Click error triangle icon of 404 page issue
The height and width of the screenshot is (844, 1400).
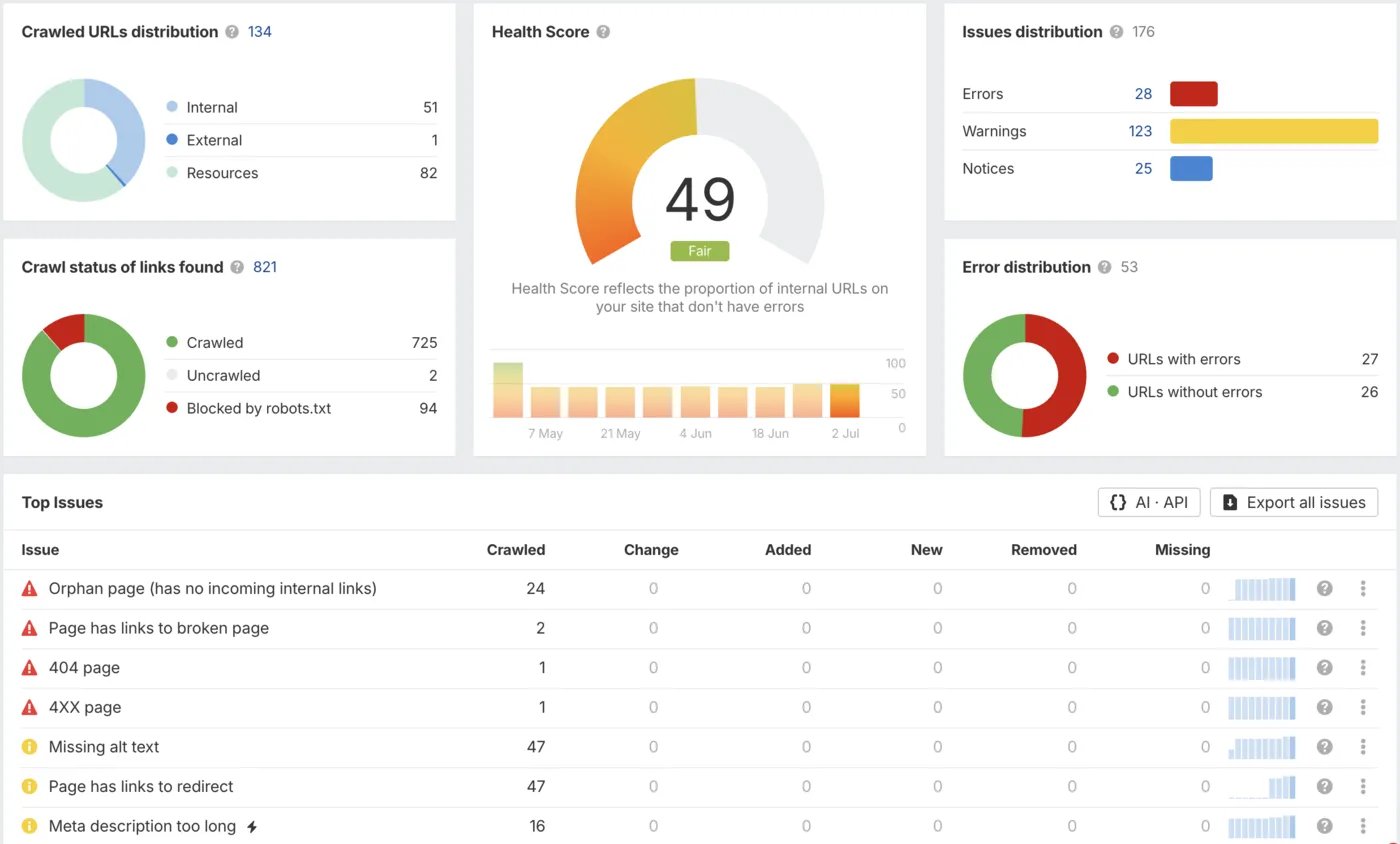[29, 667]
